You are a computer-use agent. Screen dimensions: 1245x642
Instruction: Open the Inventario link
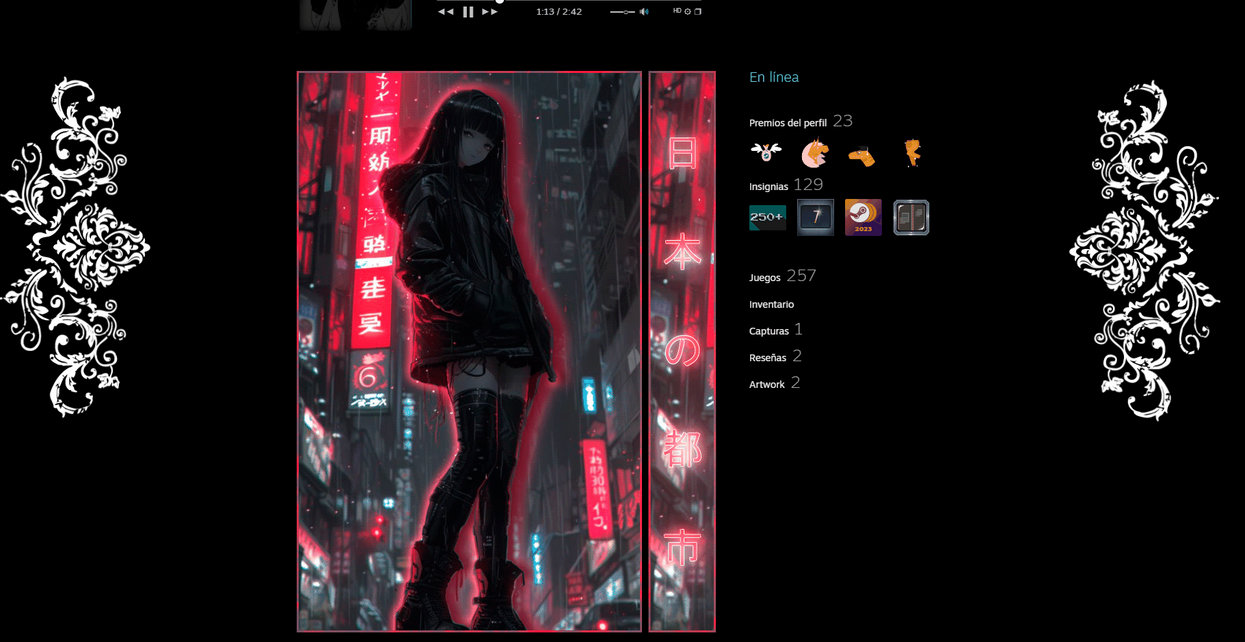click(772, 304)
